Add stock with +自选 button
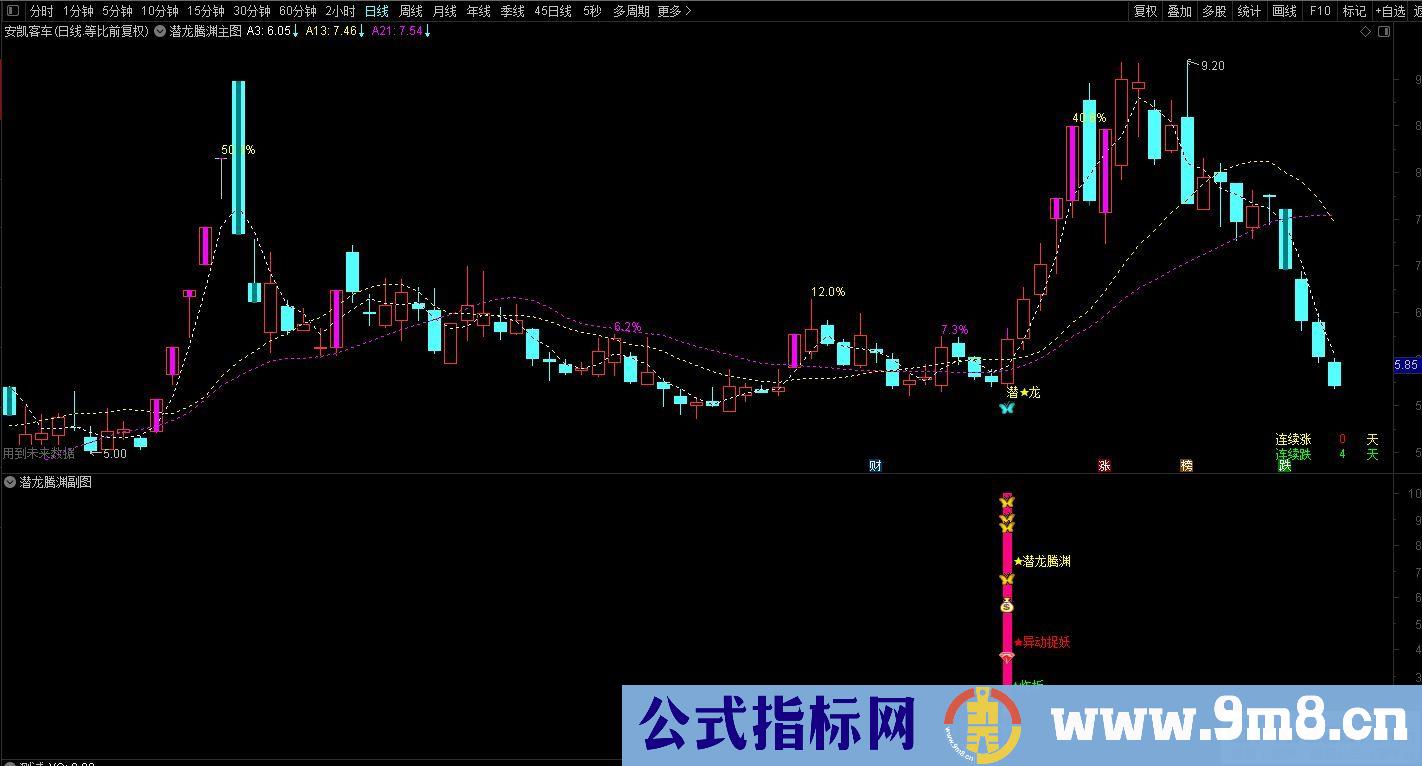Screen dimensions: 1422x766 [x=1391, y=11]
